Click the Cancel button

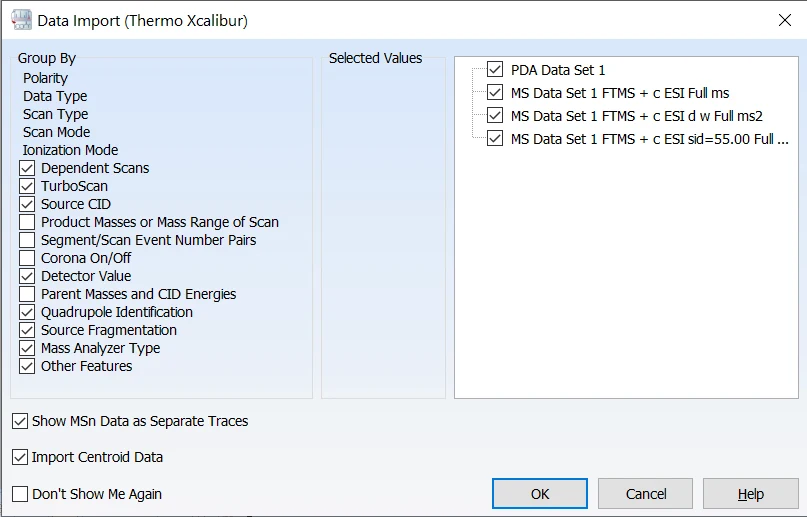point(645,494)
